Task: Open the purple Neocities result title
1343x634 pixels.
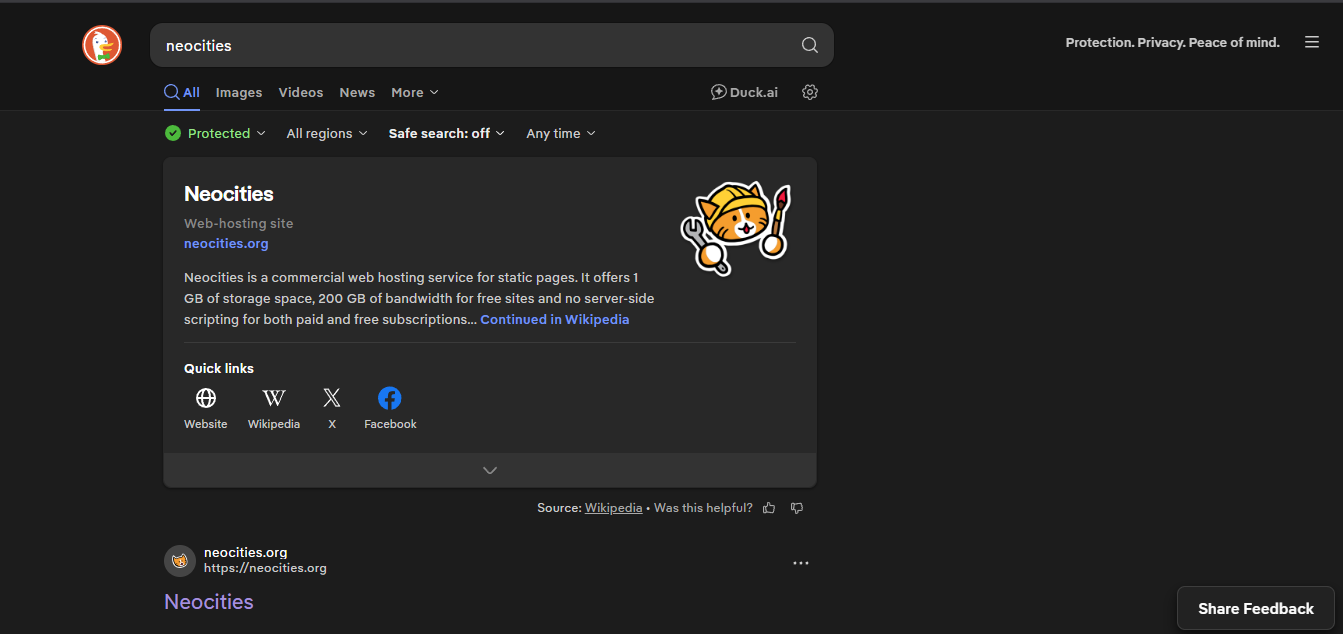Action: coord(209,602)
